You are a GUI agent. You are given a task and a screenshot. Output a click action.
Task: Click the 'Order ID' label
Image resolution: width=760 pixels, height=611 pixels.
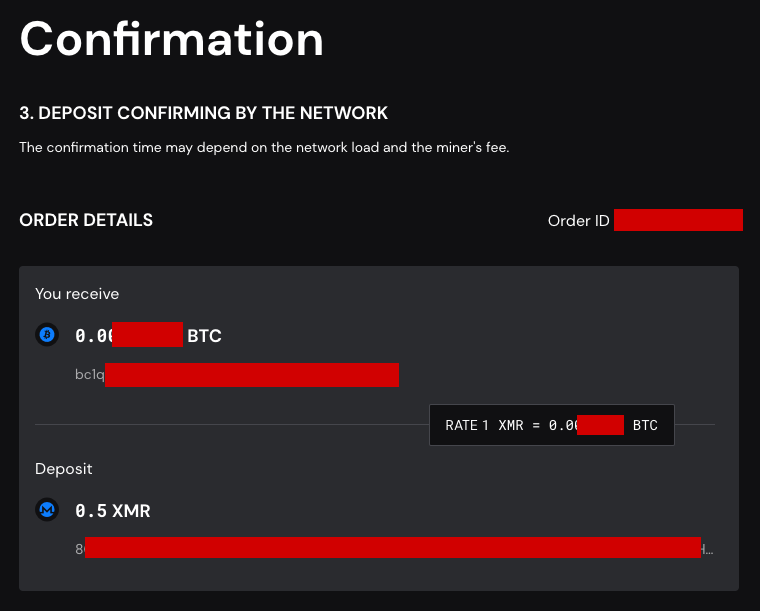coord(578,221)
